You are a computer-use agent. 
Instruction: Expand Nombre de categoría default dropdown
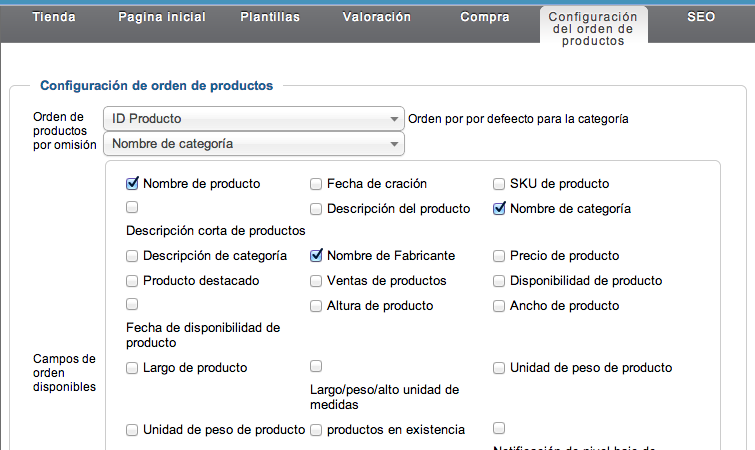(x=254, y=143)
